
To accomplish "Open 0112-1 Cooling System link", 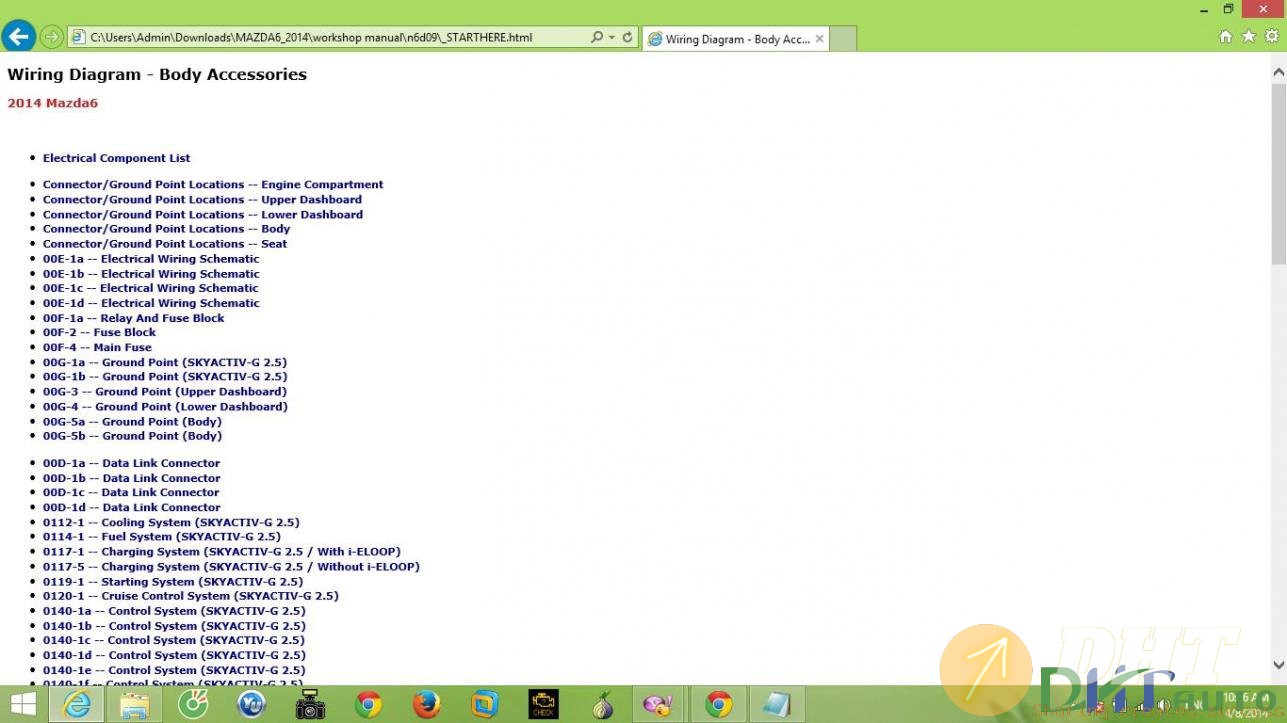I will click(x=171, y=522).
